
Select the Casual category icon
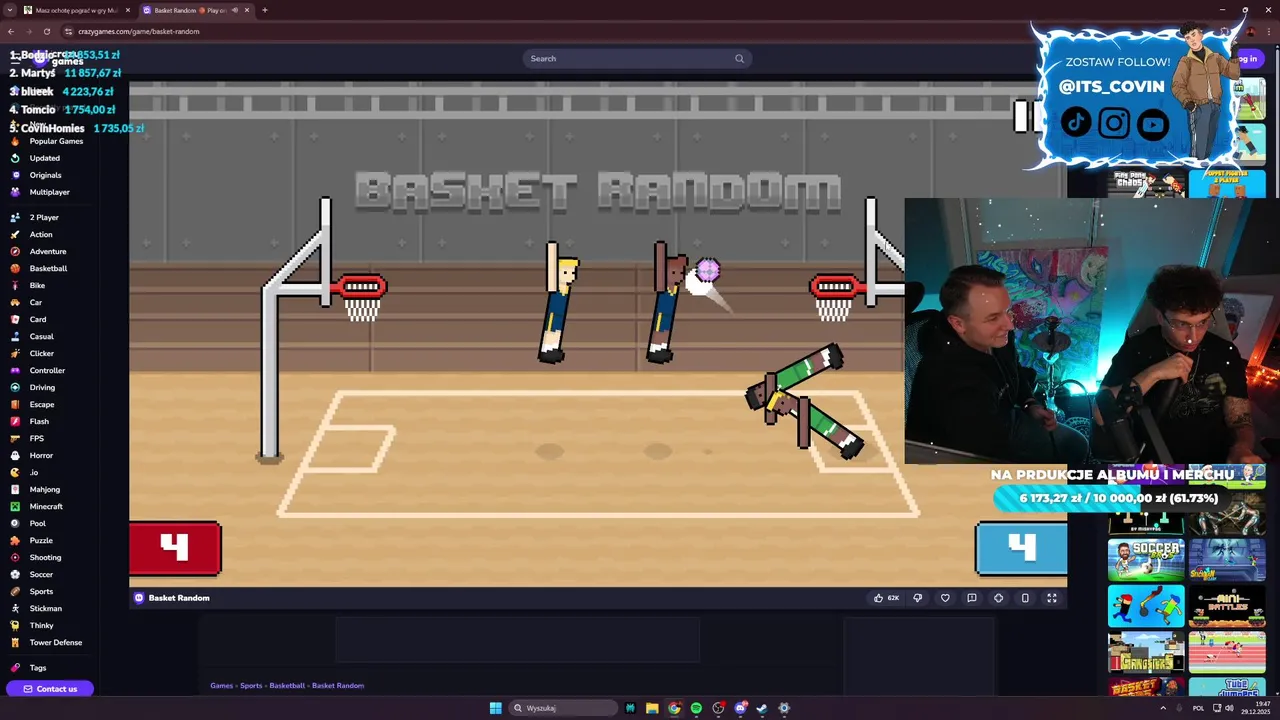[x=15, y=336]
